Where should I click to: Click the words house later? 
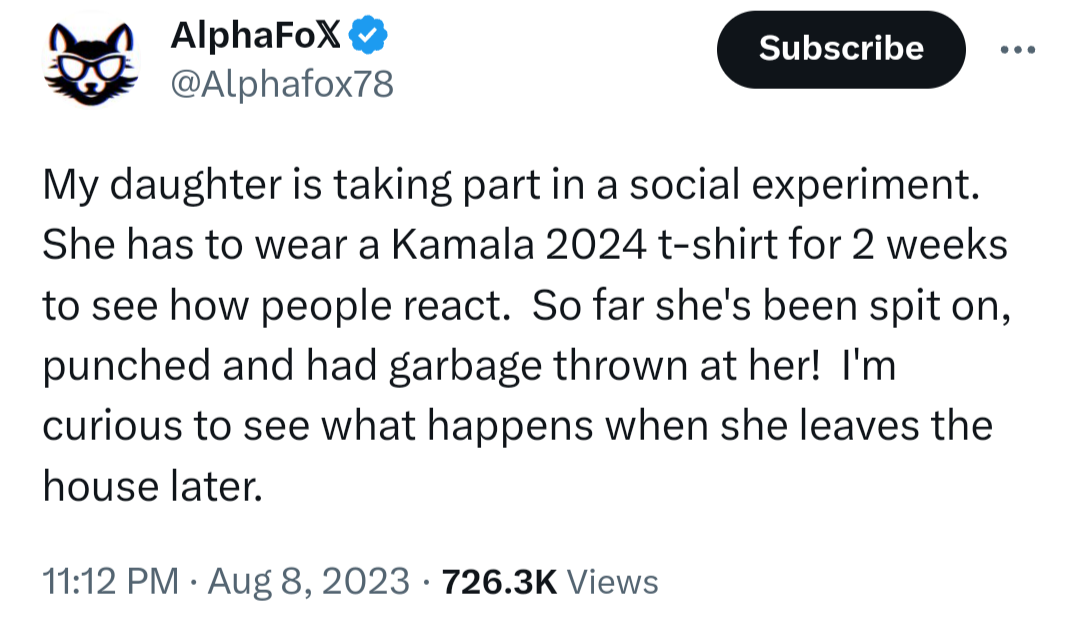(x=152, y=486)
